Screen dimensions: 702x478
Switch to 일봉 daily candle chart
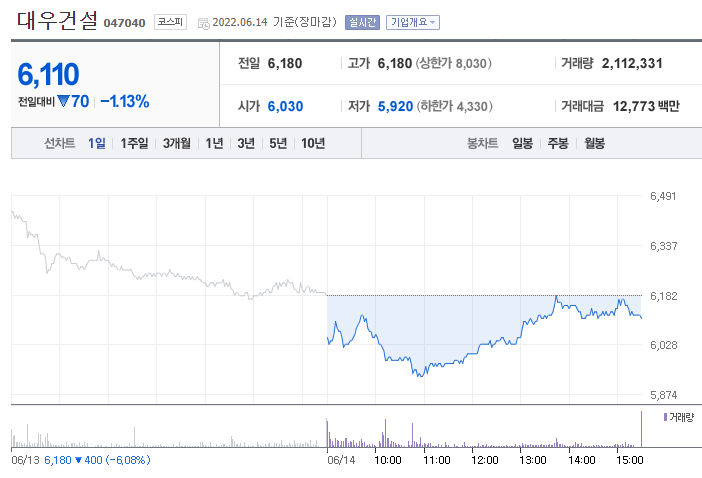click(x=522, y=143)
